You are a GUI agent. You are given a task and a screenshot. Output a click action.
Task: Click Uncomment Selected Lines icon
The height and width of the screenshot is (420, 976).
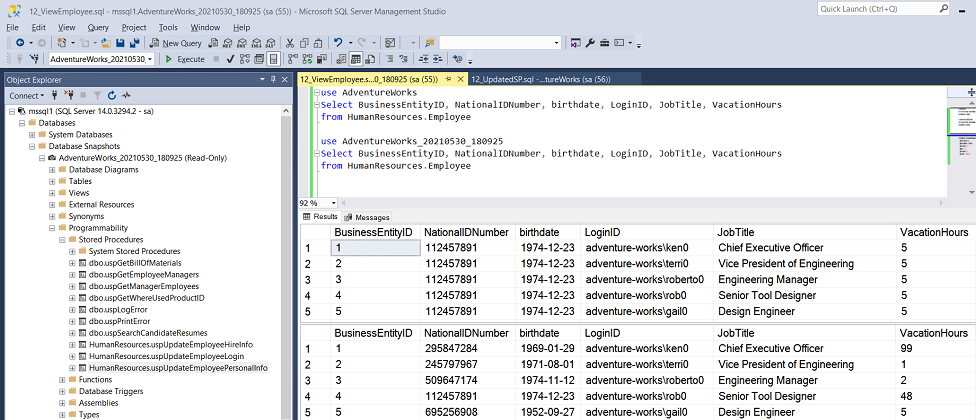(x=401, y=59)
